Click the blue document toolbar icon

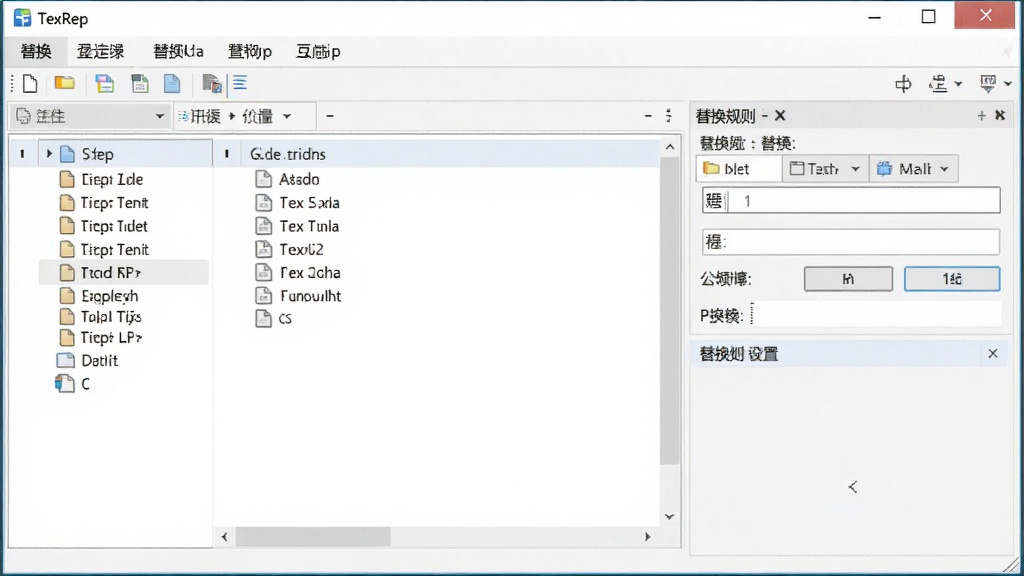click(172, 84)
